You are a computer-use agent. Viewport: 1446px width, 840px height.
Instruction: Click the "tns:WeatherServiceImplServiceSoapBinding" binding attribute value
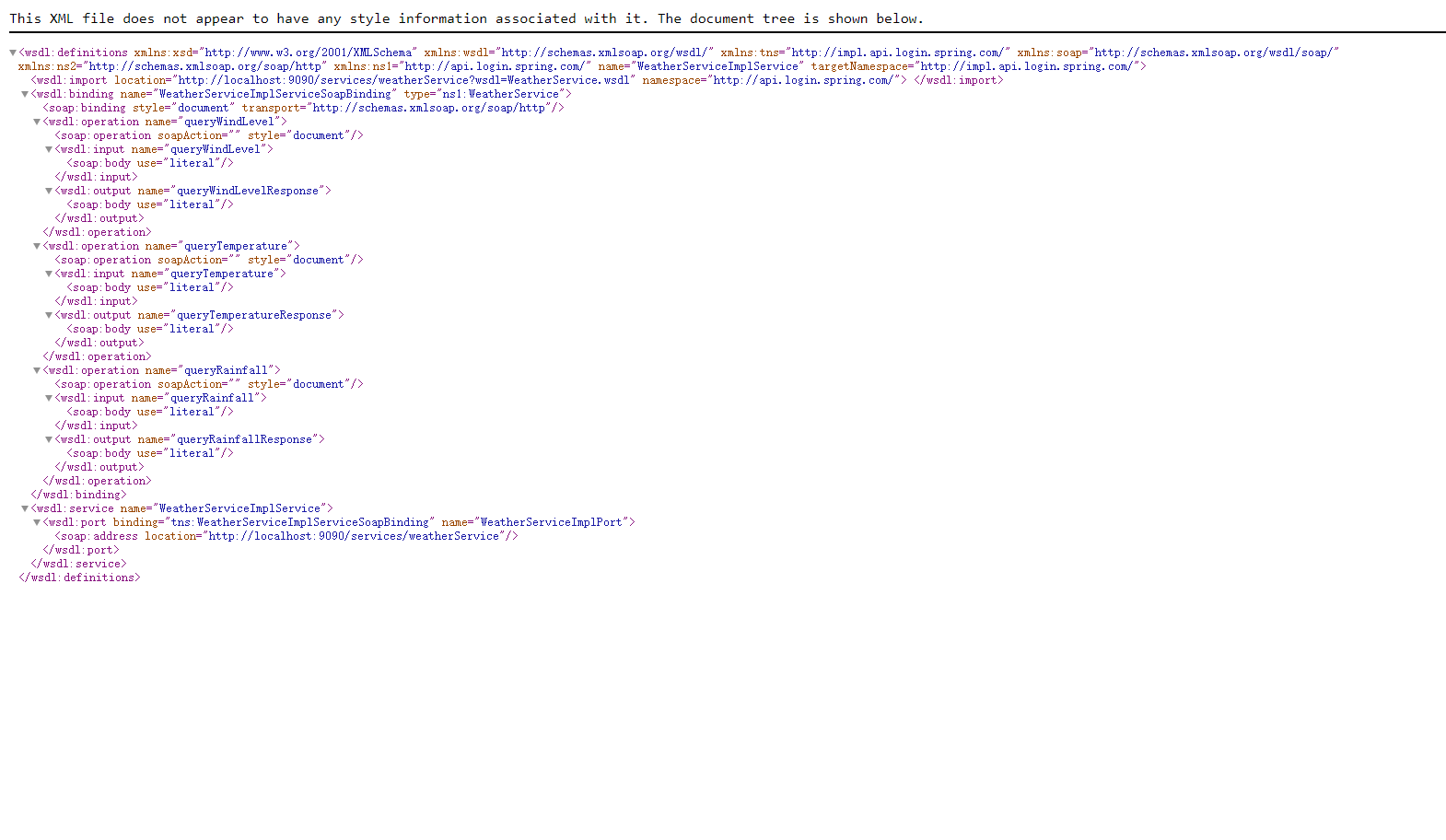point(299,522)
